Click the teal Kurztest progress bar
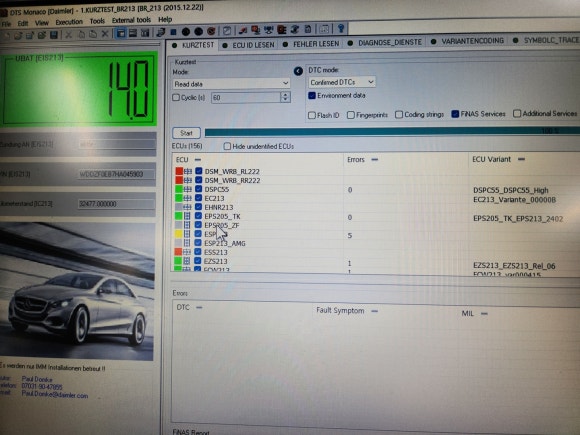Image resolution: width=580 pixels, height=435 pixels. click(x=392, y=131)
